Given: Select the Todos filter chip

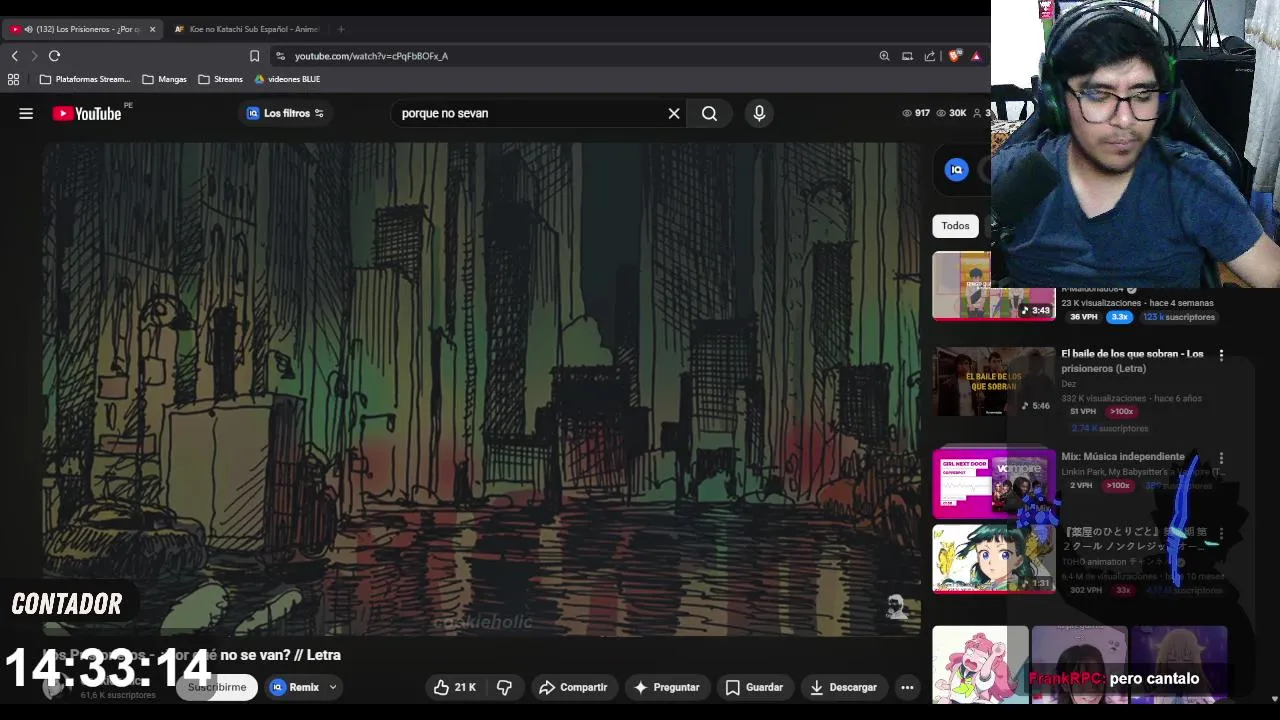Looking at the screenshot, I should [955, 226].
